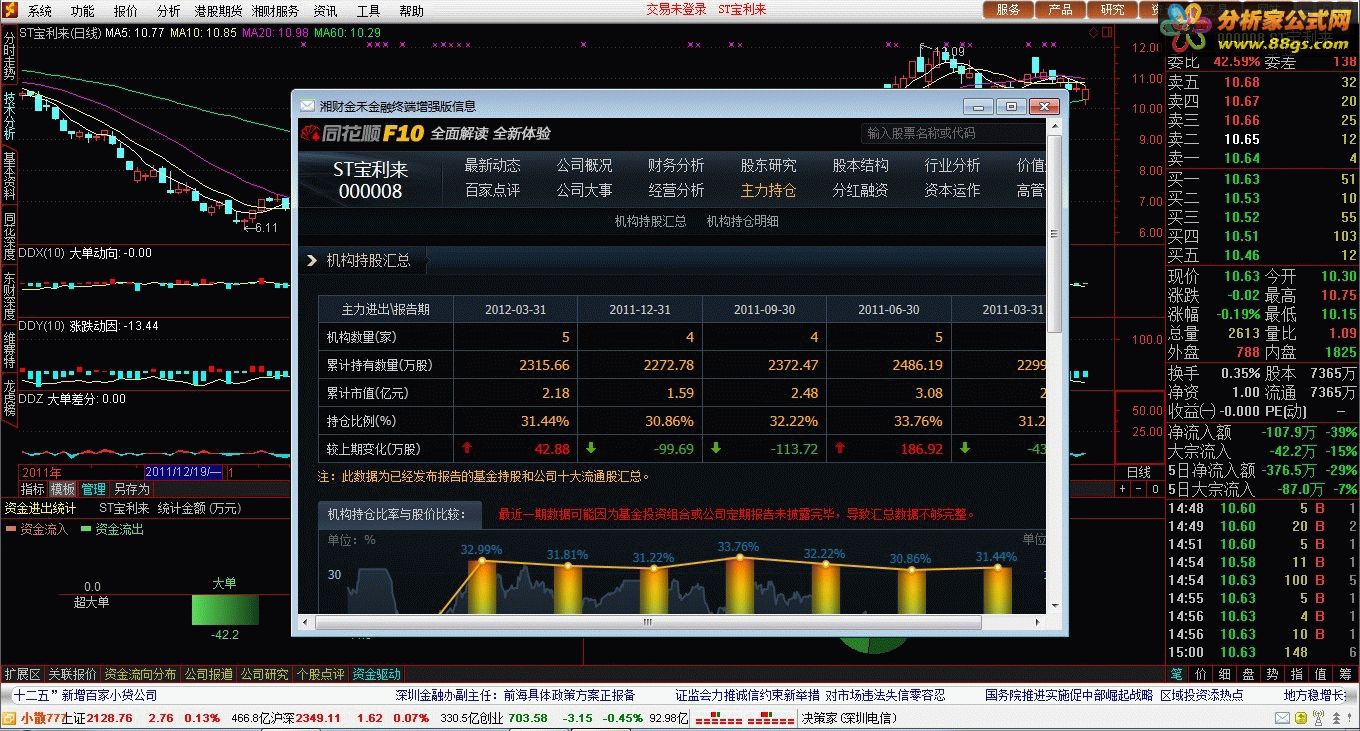Click the signal tower icon in status bar
The width and height of the screenshot is (1360, 731).
(x=1320, y=717)
